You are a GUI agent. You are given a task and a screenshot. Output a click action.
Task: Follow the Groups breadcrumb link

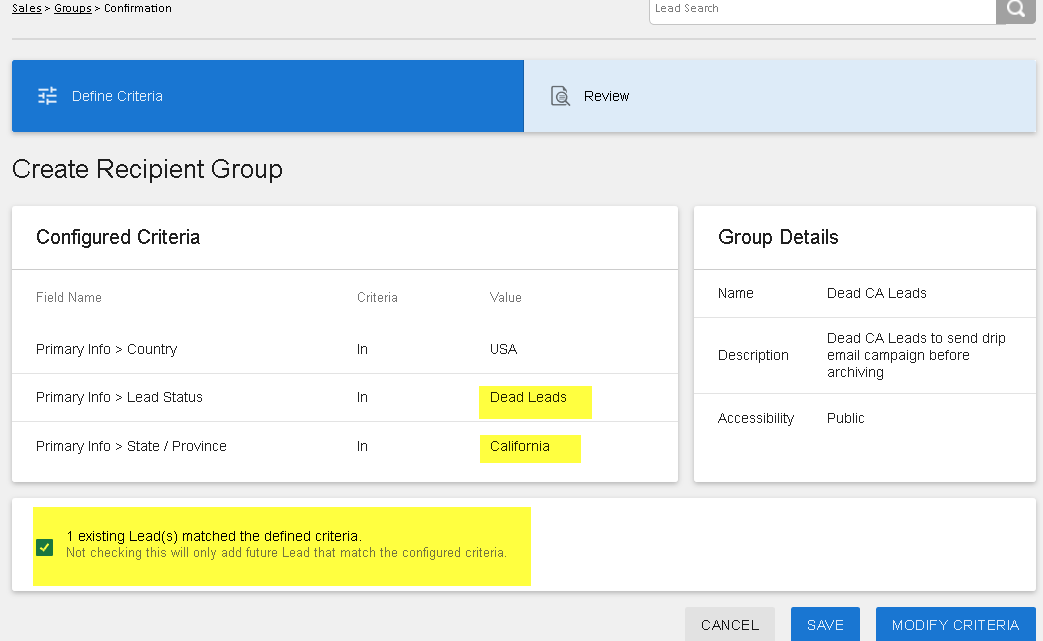72,8
